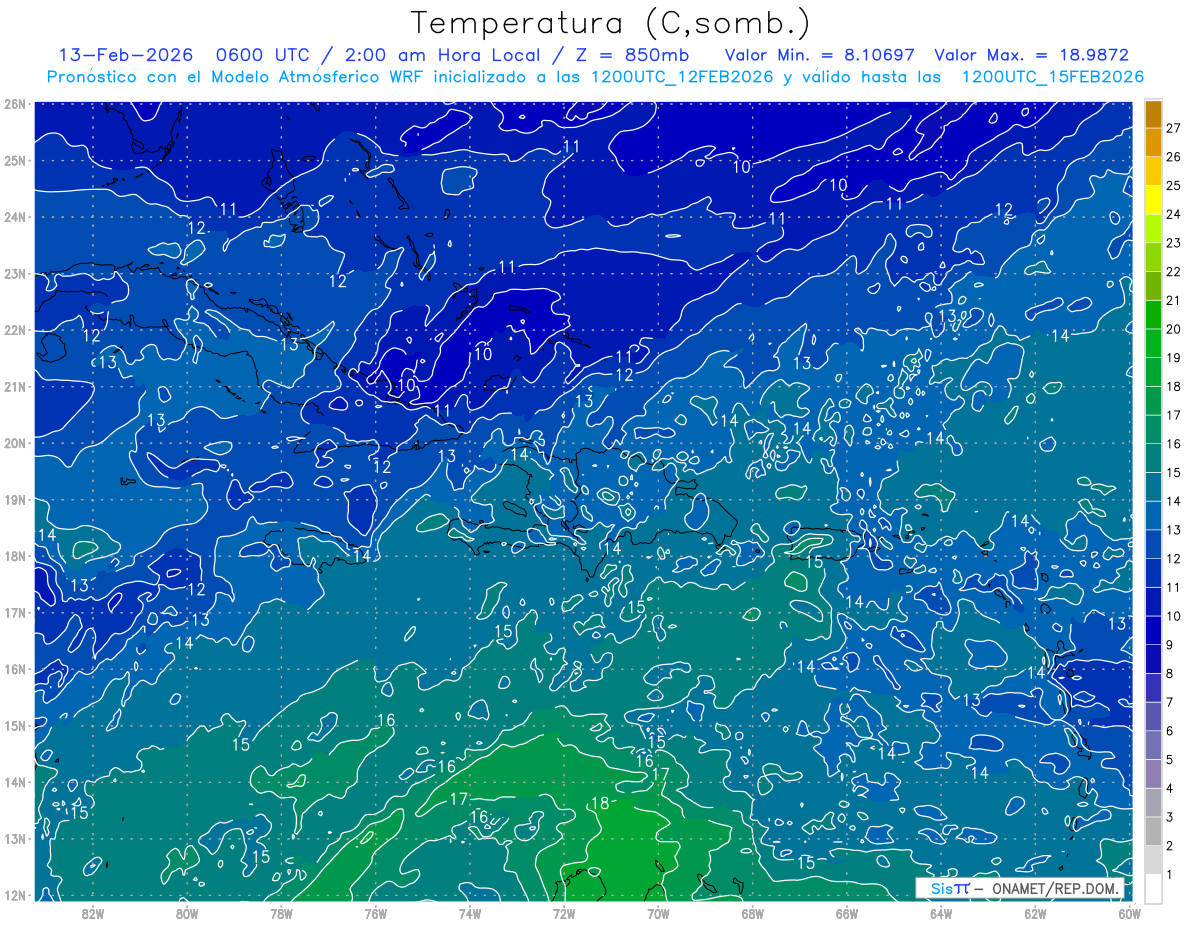Click the valid-until time "1200UTC_15FEB2026"

(1052, 77)
